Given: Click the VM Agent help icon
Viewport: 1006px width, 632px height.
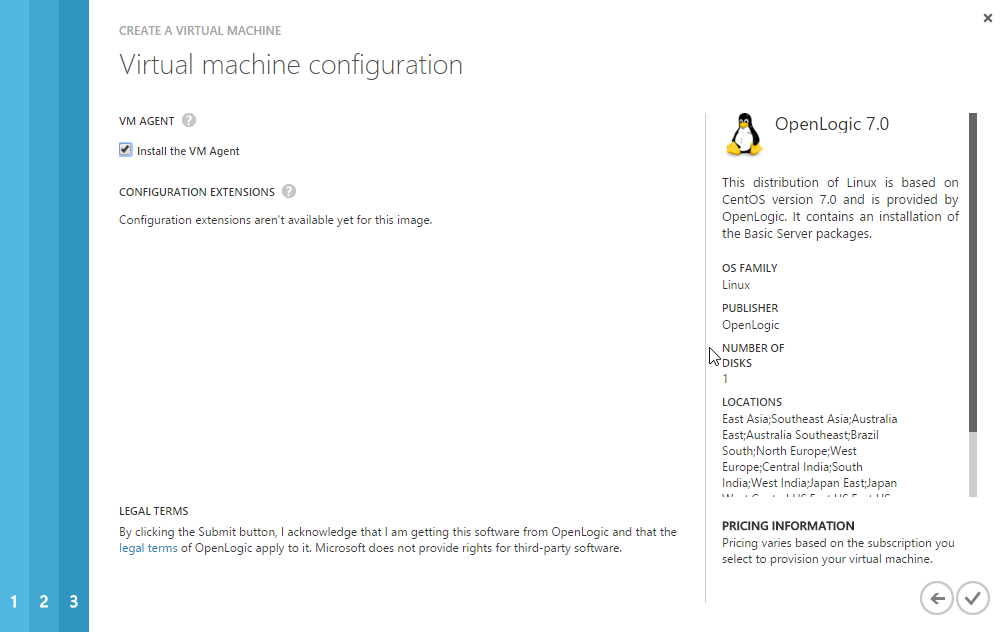Looking at the screenshot, I should point(189,121).
